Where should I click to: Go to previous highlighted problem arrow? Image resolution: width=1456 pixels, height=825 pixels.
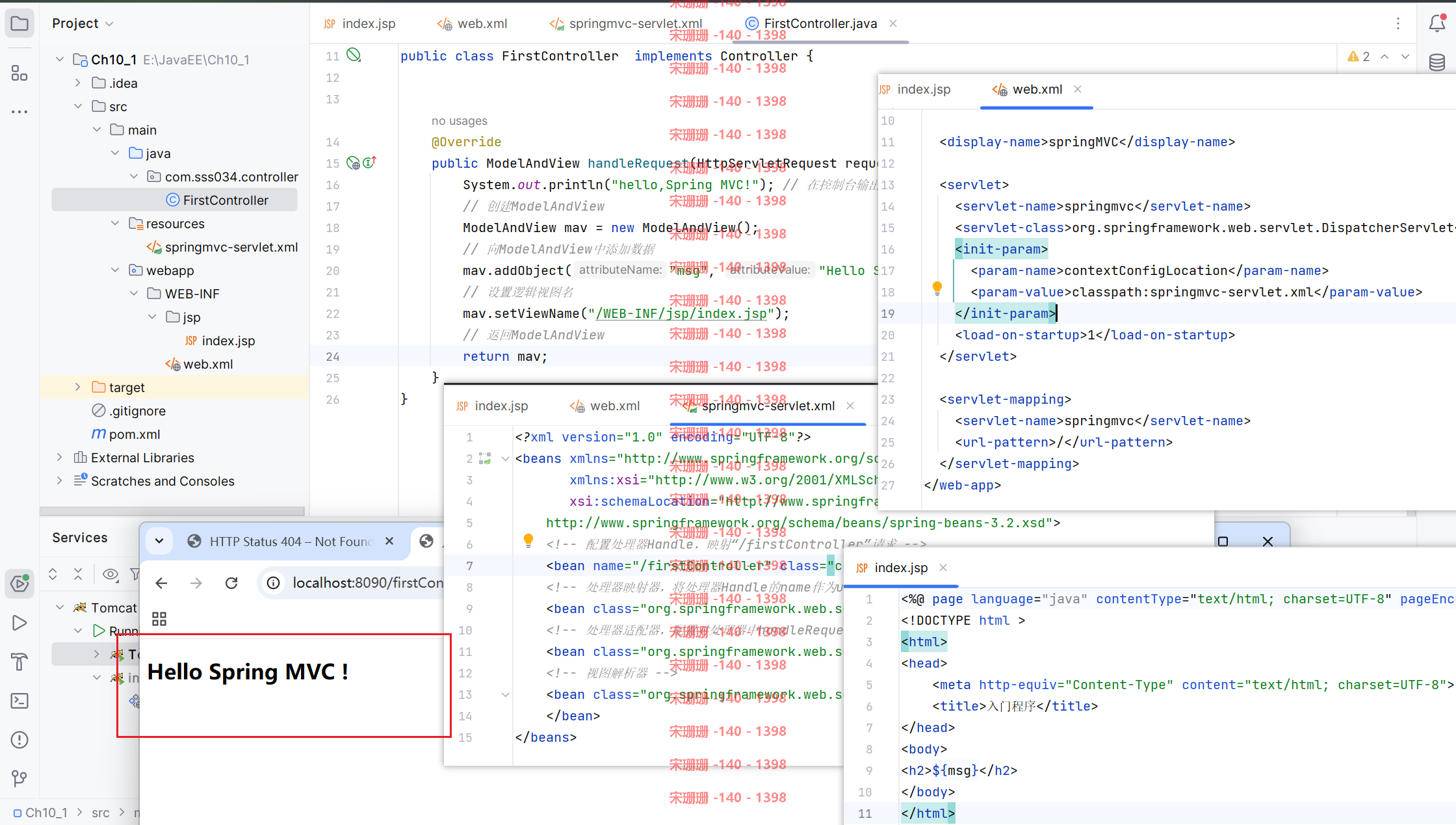[x=1384, y=57]
